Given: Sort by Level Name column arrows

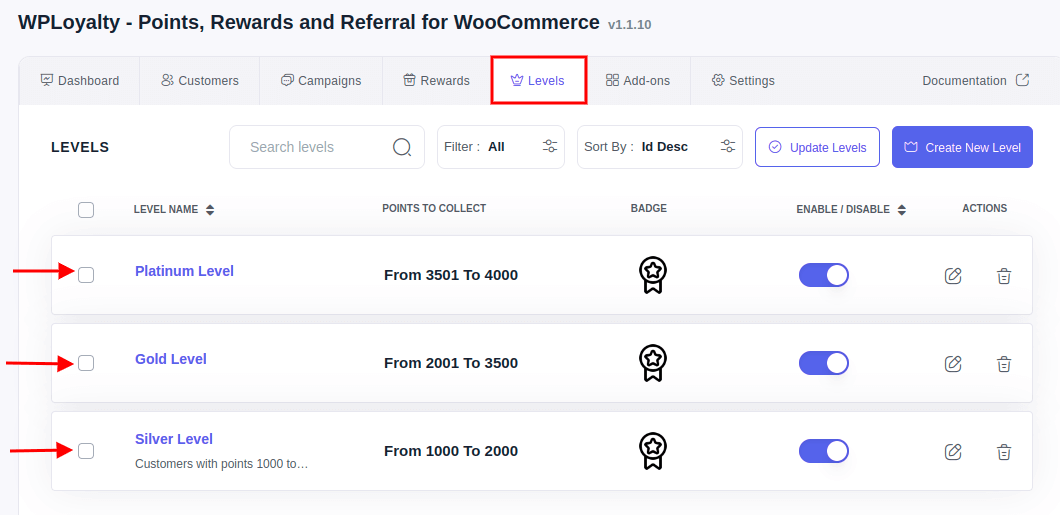Looking at the screenshot, I should coord(210,210).
